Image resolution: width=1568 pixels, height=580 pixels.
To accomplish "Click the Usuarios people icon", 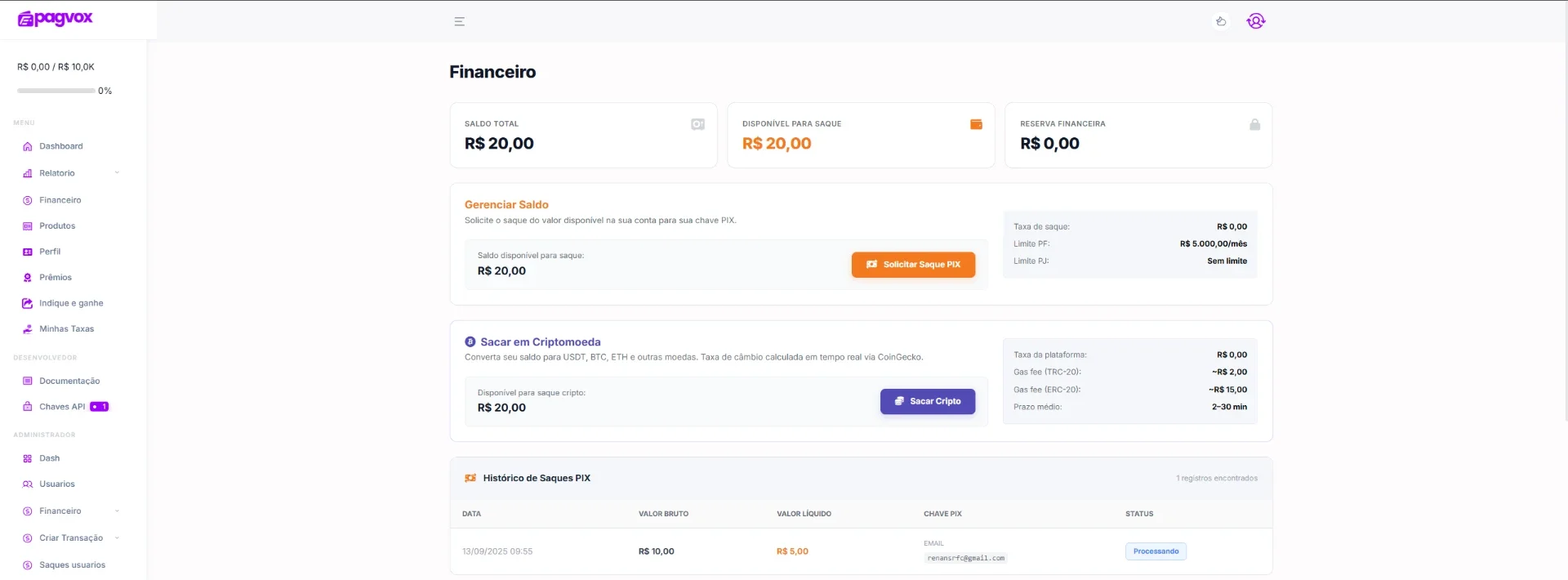I will [x=28, y=484].
